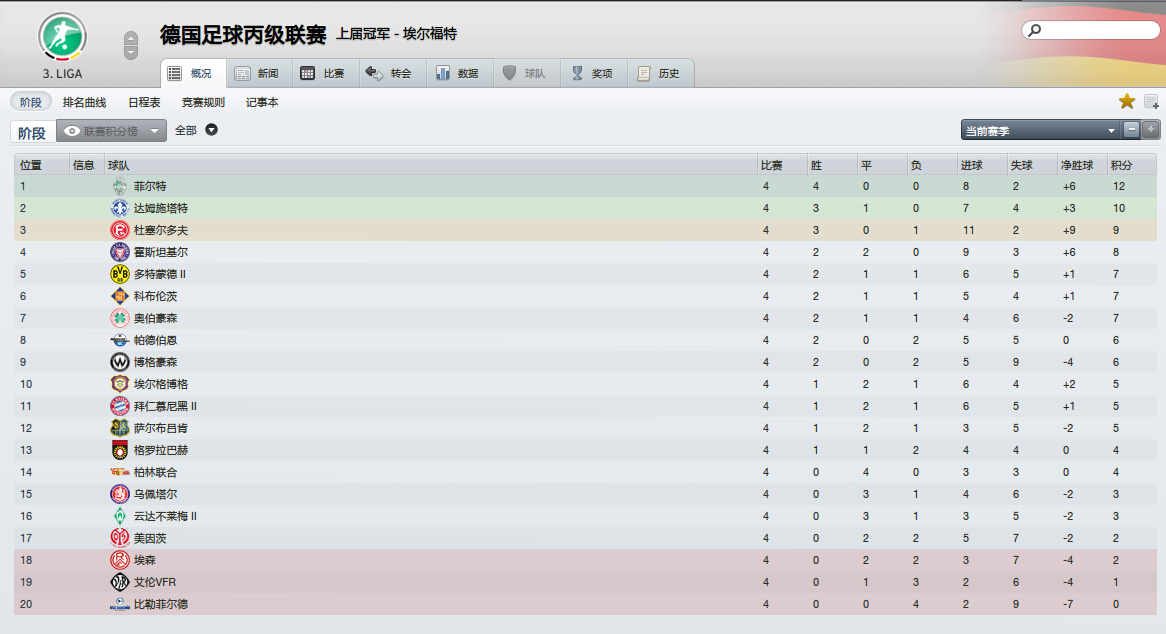
Task: Click the 3. LIGA competition logo
Action: coord(62,37)
